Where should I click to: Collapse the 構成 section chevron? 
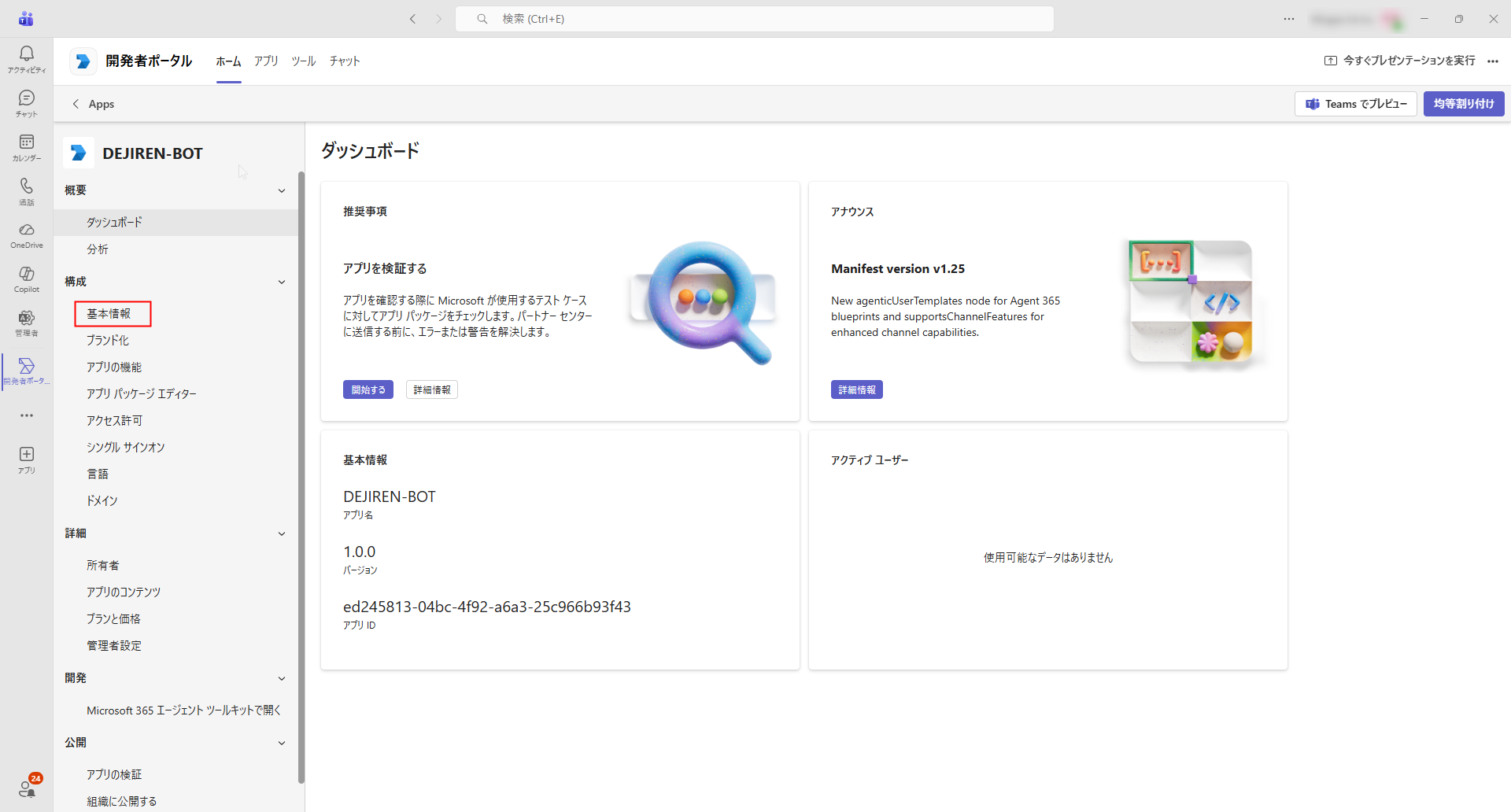pos(282,282)
